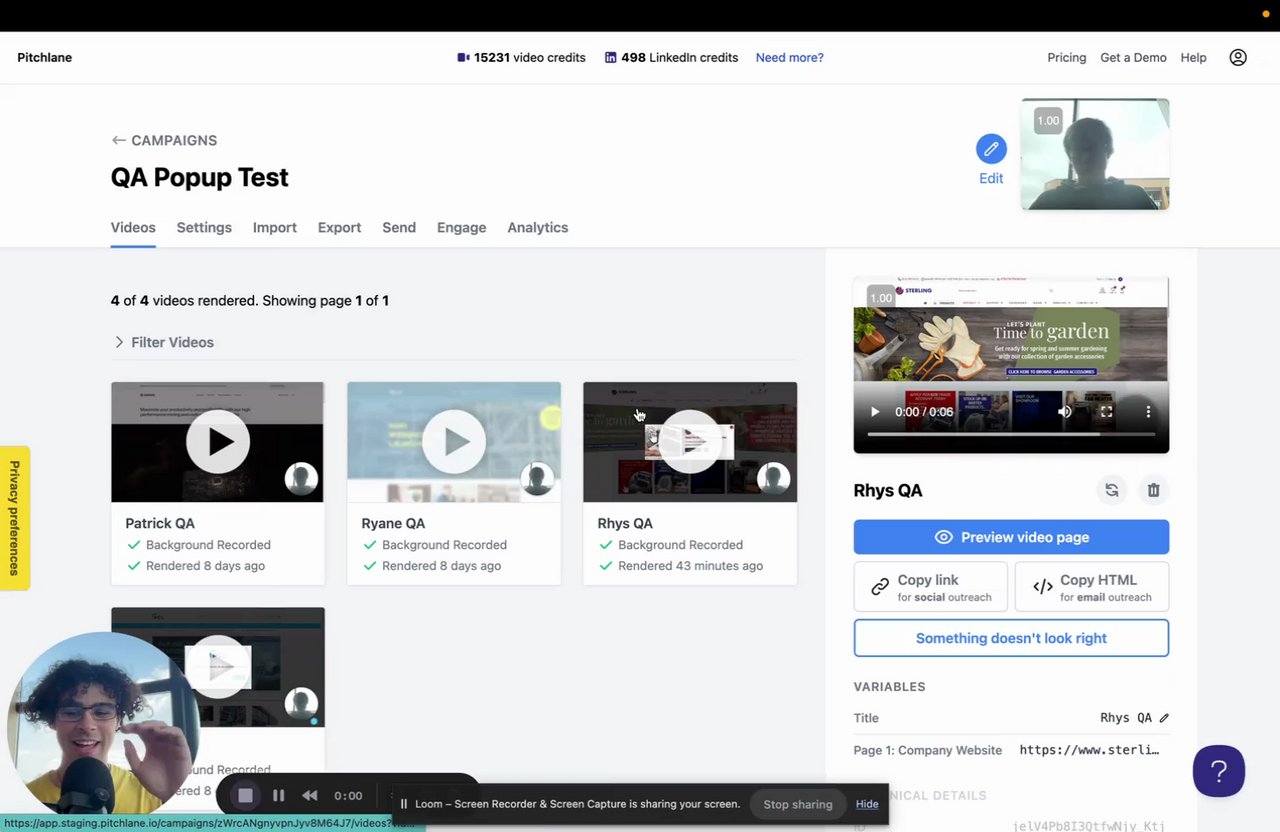
Task: Delete the Rhys QA video with trash icon
Action: point(1153,490)
